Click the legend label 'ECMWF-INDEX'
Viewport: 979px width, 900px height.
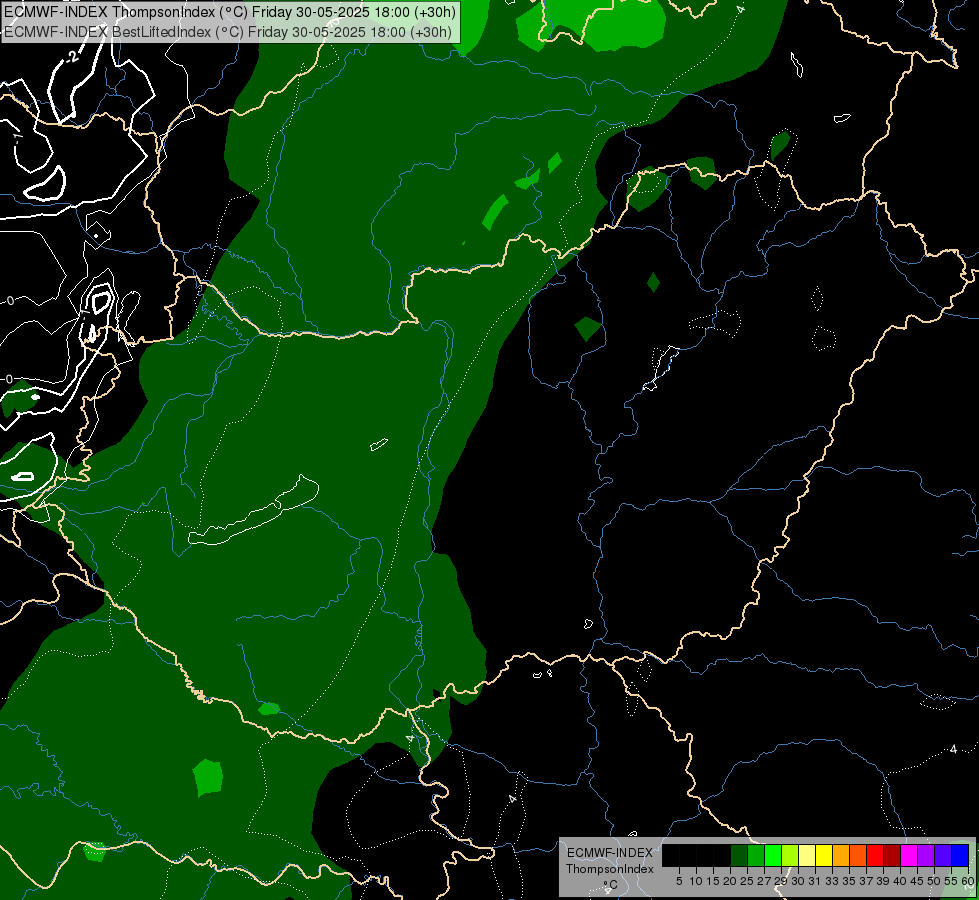610,853
